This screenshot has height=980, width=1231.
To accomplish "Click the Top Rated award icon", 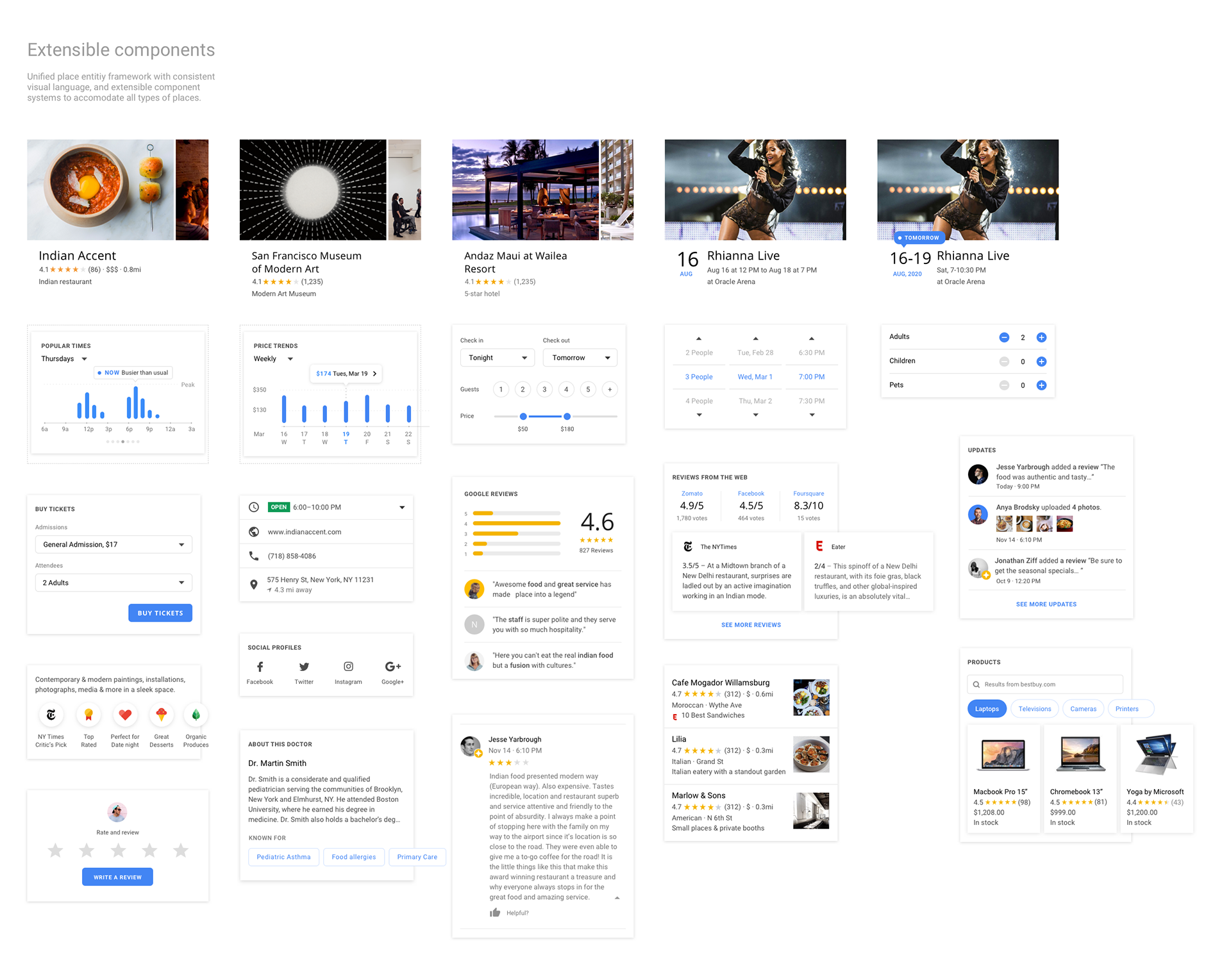I will pyautogui.click(x=88, y=714).
